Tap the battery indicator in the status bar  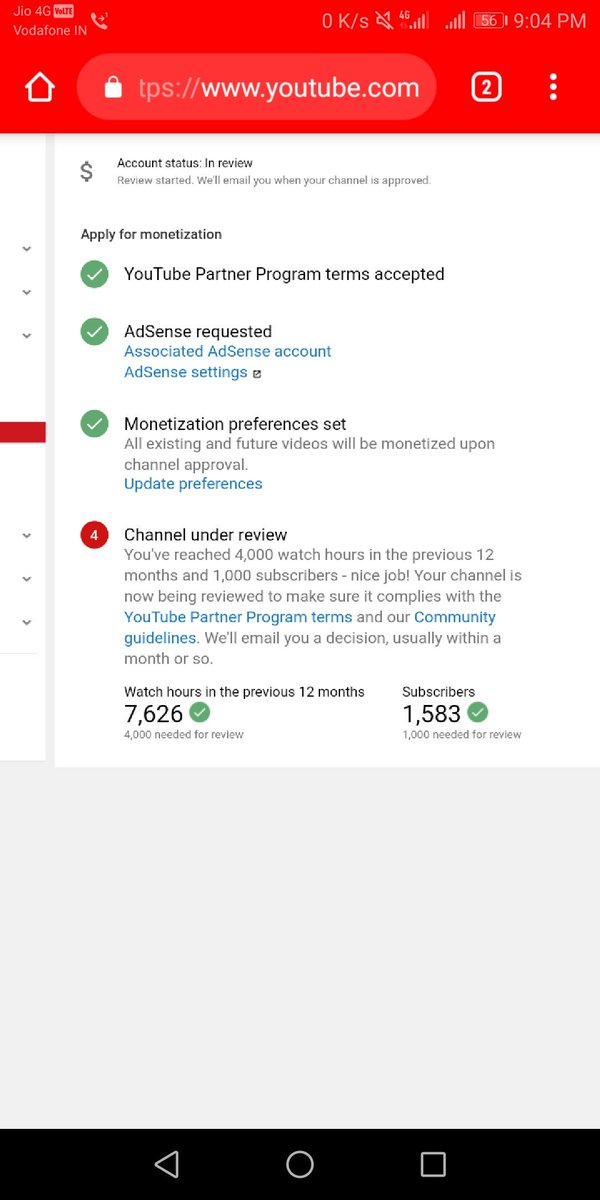489,20
